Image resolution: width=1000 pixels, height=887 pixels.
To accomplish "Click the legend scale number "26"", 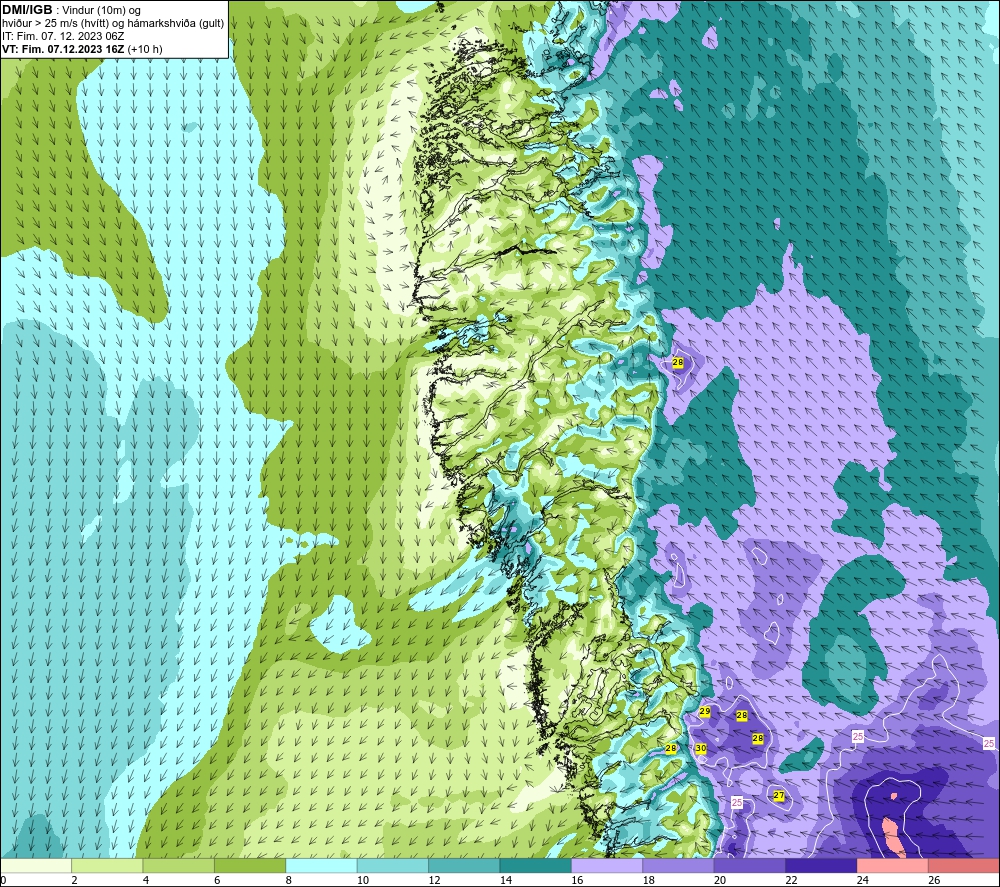I will (934, 880).
